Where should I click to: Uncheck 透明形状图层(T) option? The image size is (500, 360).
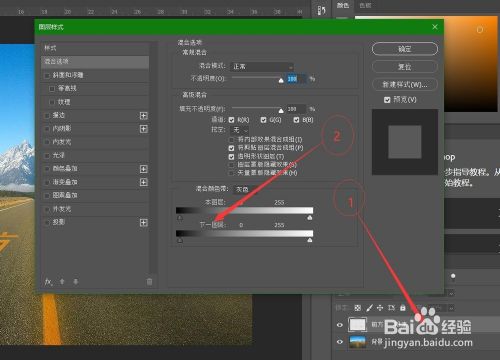231,156
